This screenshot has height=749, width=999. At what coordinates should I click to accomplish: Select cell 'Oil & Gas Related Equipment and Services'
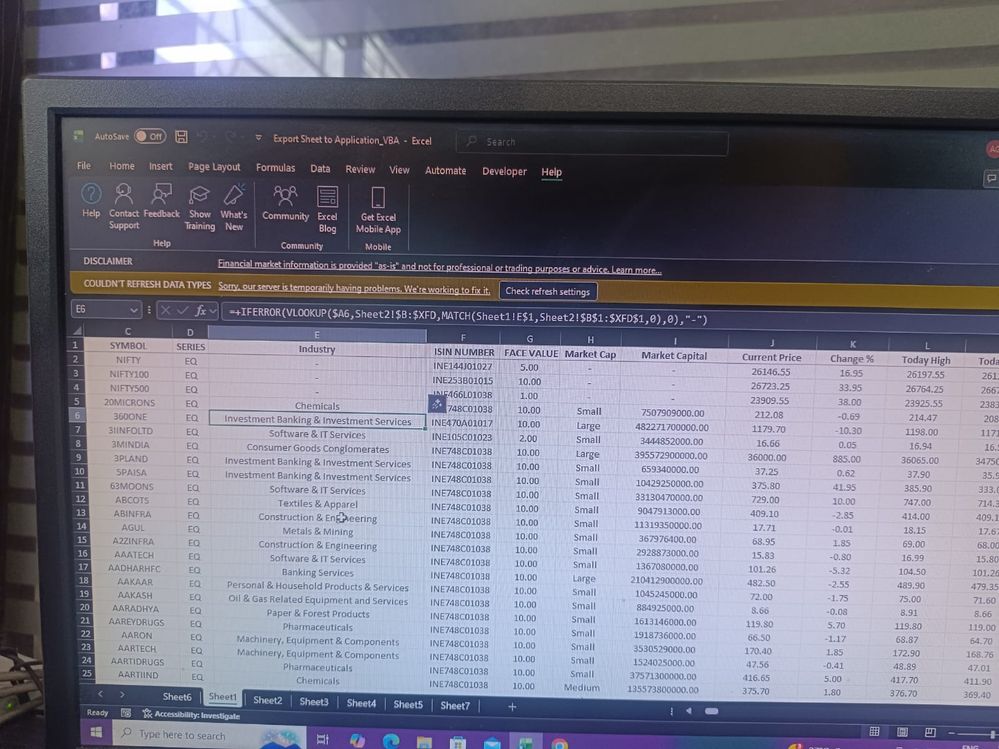click(x=317, y=600)
